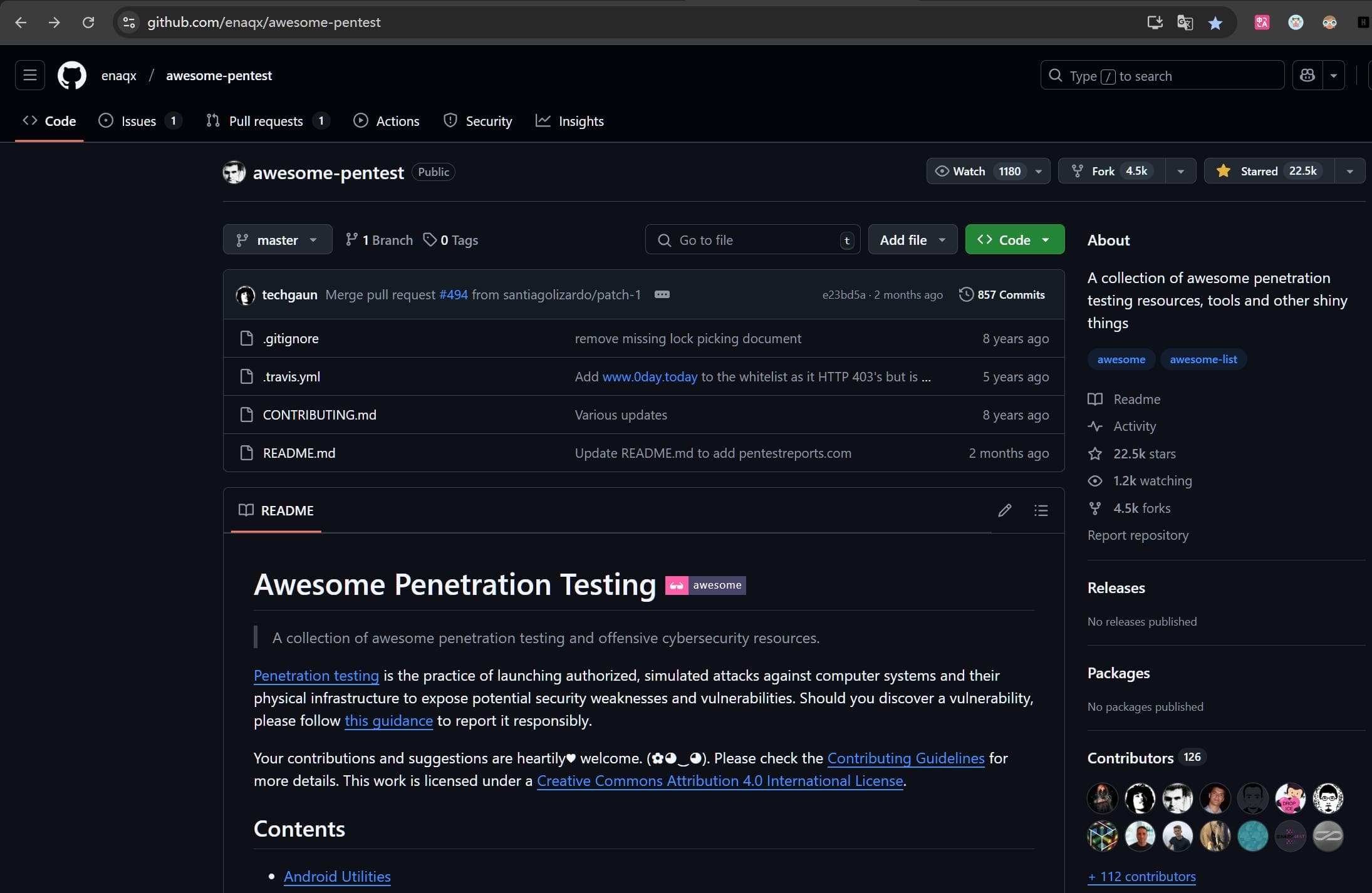Open the master branch selector
This screenshot has height=893, width=1372.
pyautogui.click(x=278, y=239)
